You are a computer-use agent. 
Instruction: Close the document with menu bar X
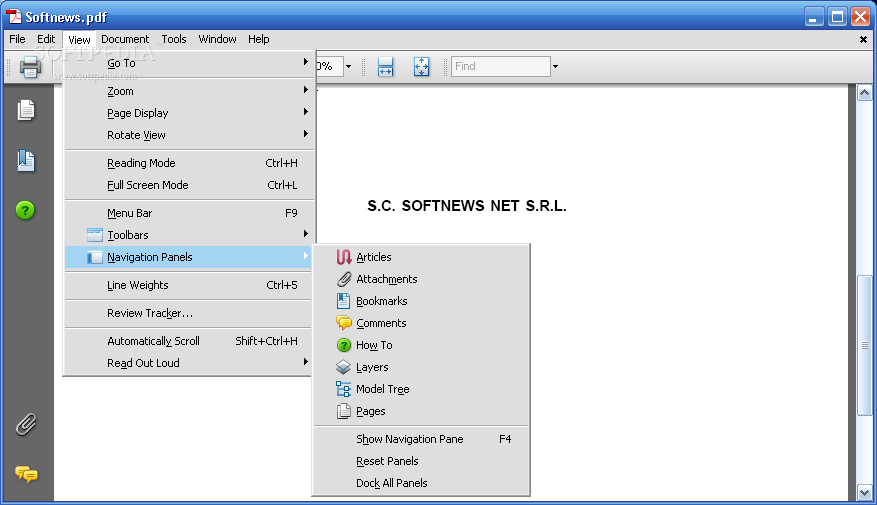tap(864, 40)
